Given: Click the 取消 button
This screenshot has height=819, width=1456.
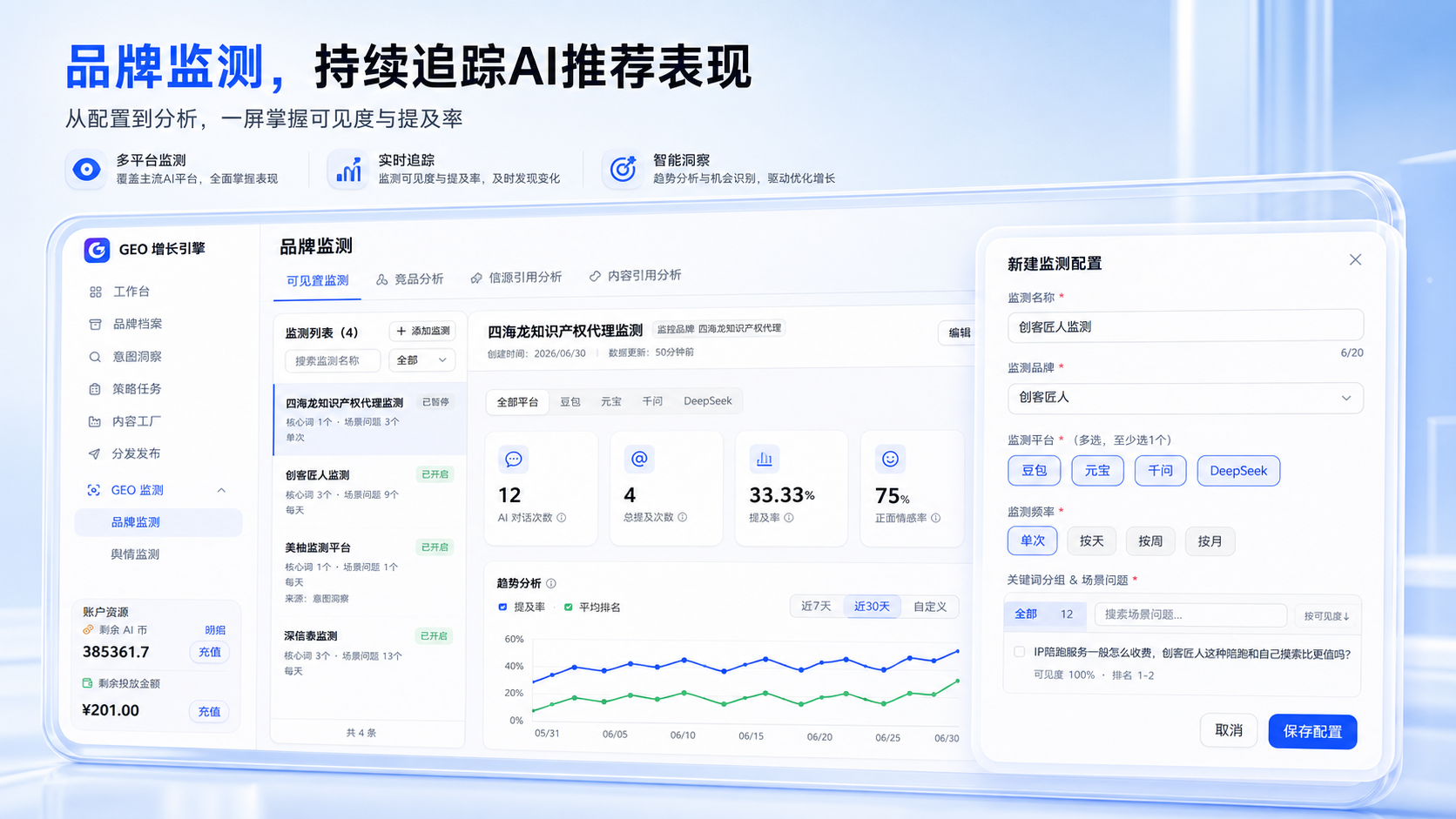Looking at the screenshot, I should coord(1229,730).
